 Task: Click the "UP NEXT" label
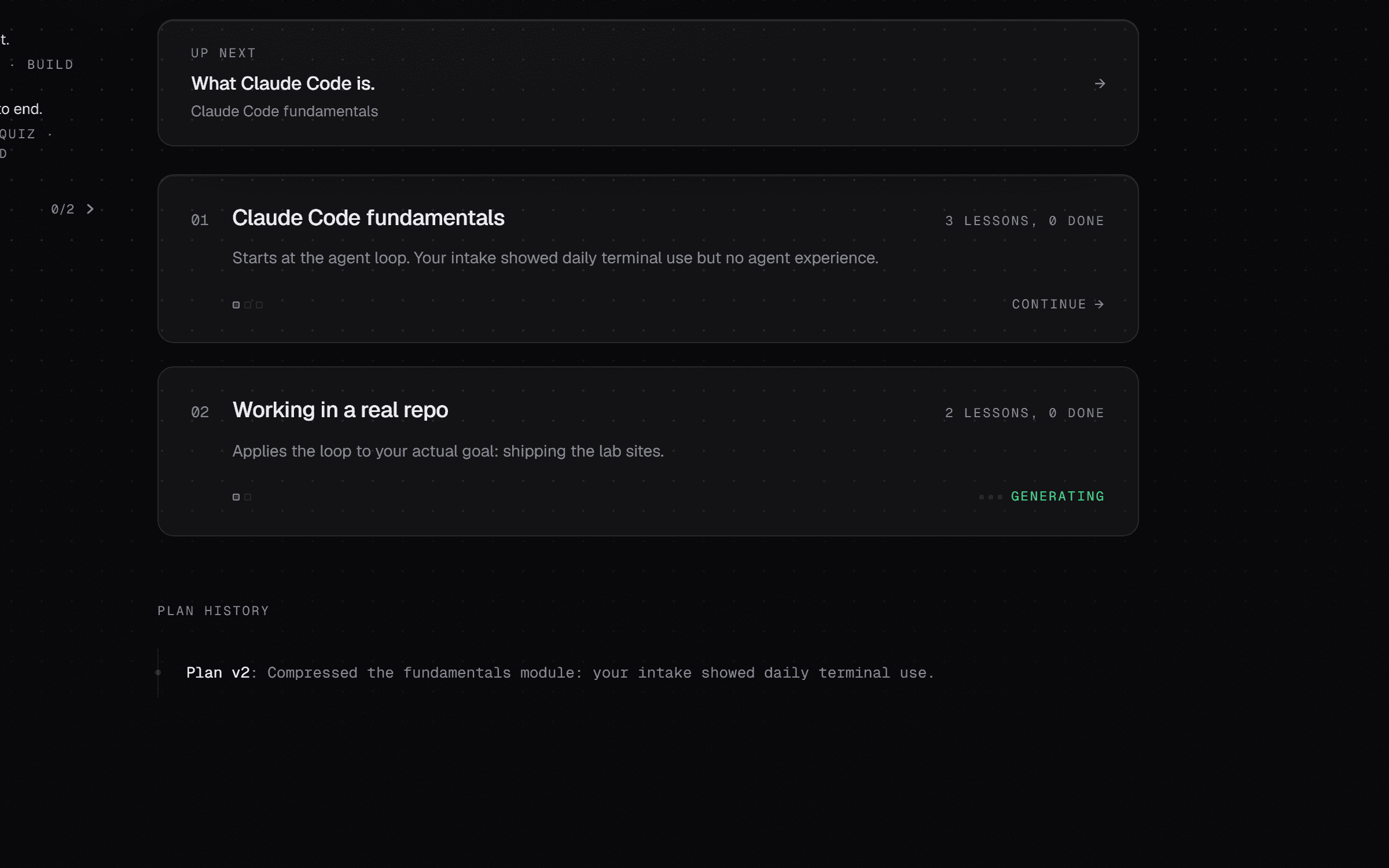pyautogui.click(x=223, y=53)
